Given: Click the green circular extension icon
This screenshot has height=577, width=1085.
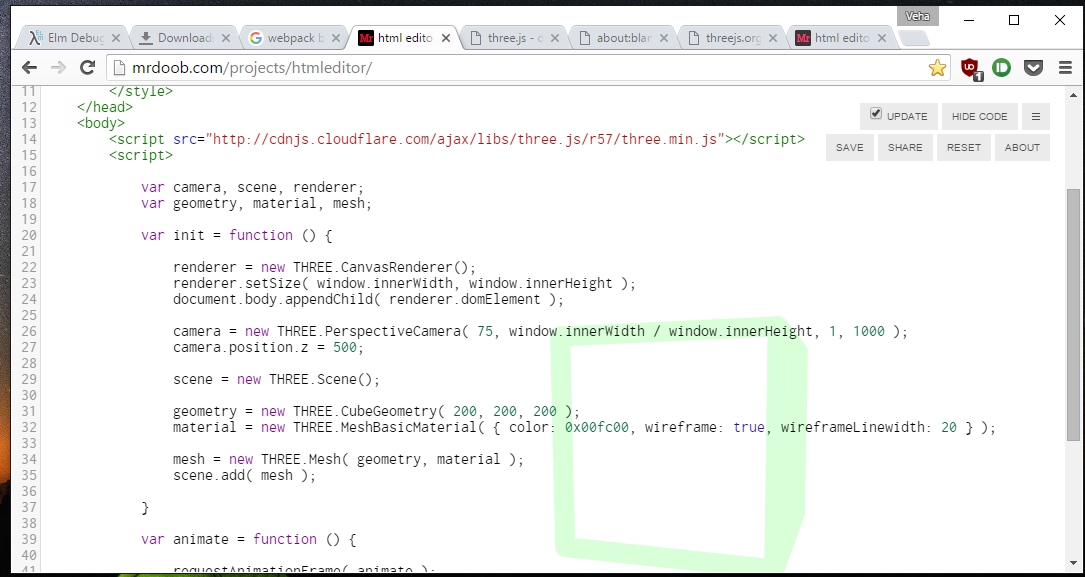Looking at the screenshot, I should (1001, 67).
